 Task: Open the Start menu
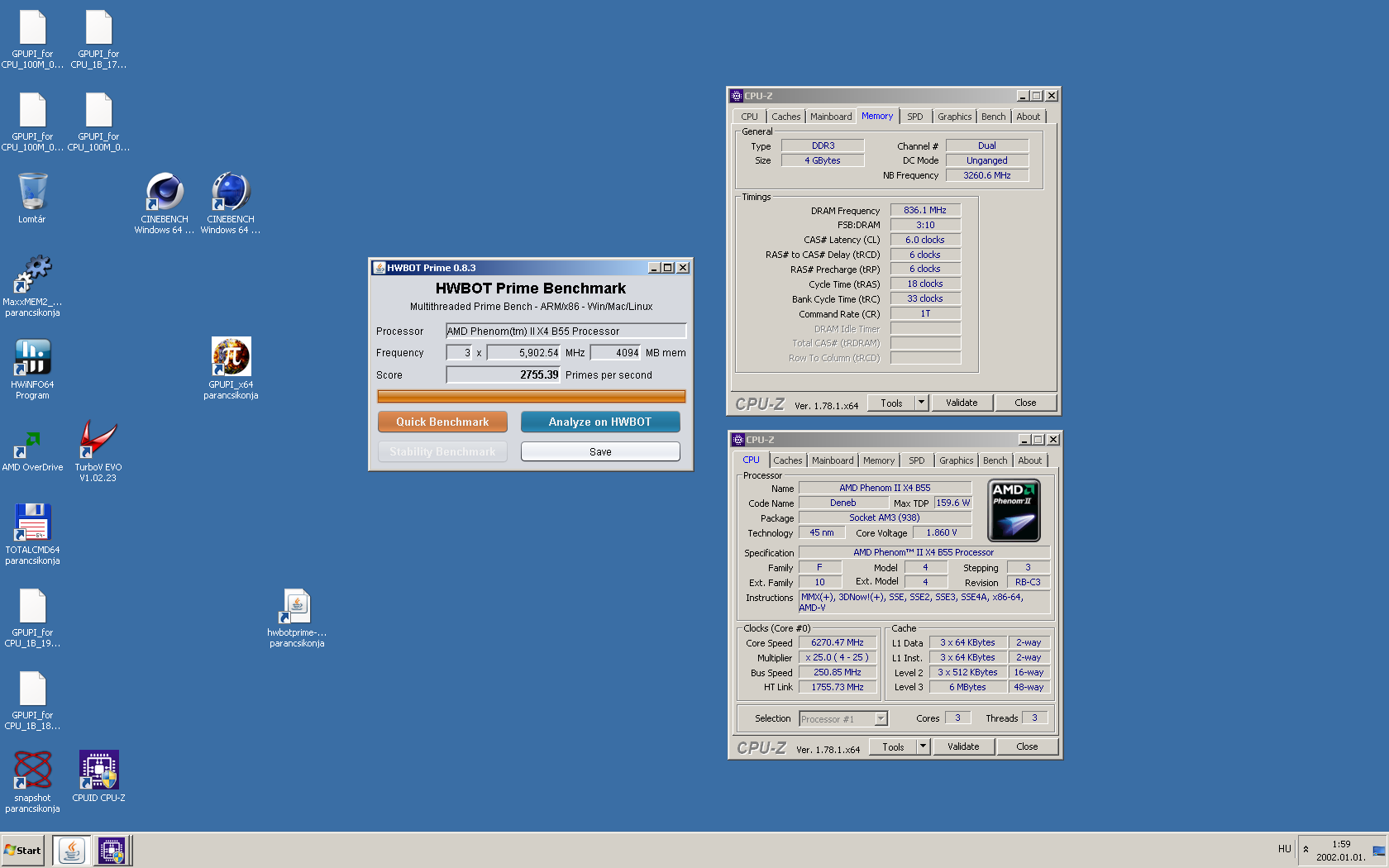click(x=23, y=850)
